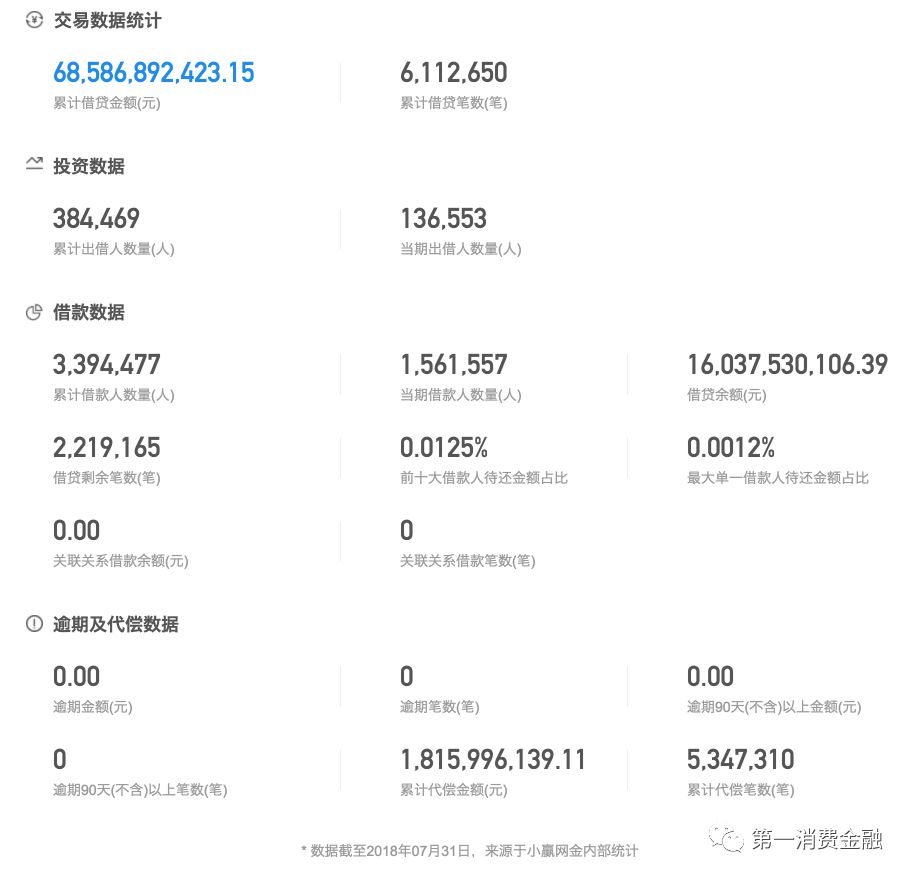Viewport: 912px width, 879px height.
Task: Click the ¥ currency icon beside 交易数据统计
Action: tap(35, 19)
